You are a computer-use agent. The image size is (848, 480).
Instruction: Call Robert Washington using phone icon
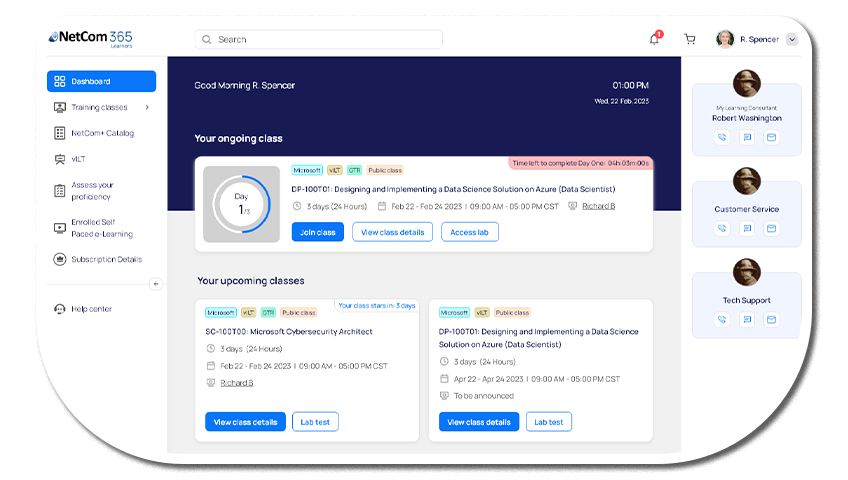[x=722, y=138]
